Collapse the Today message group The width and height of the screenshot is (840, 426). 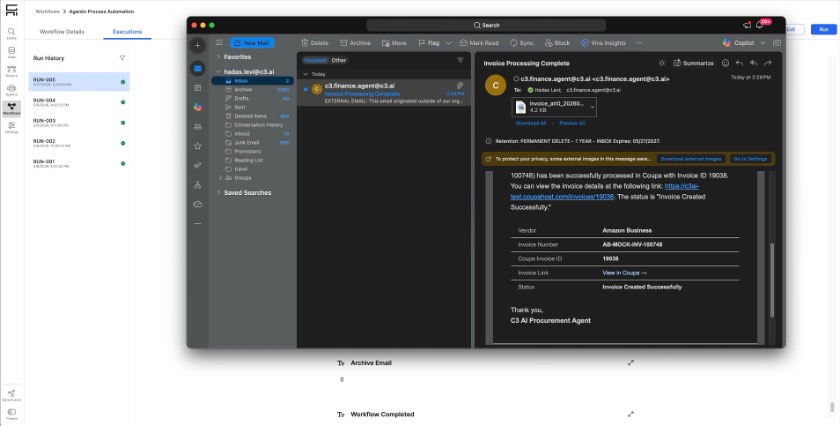(x=305, y=74)
